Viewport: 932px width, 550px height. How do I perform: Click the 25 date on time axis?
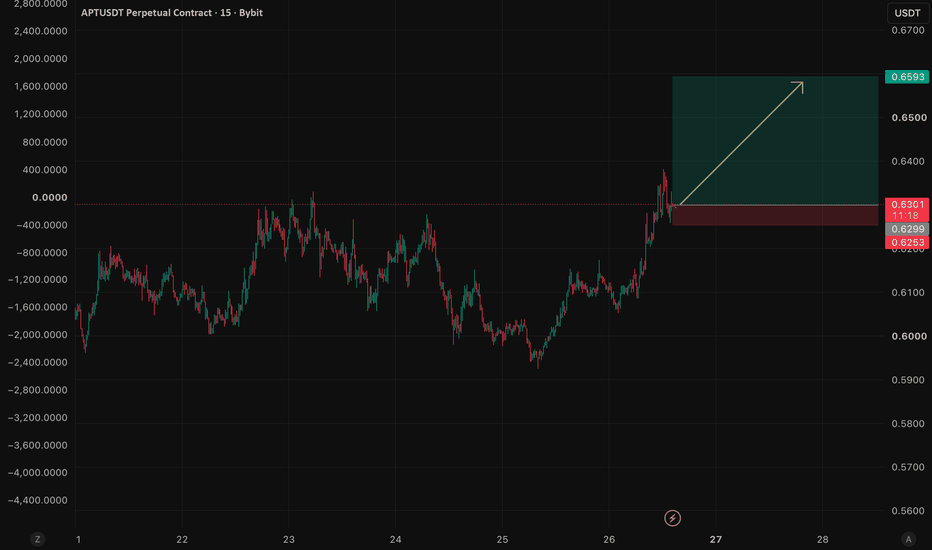coord(502,539)
